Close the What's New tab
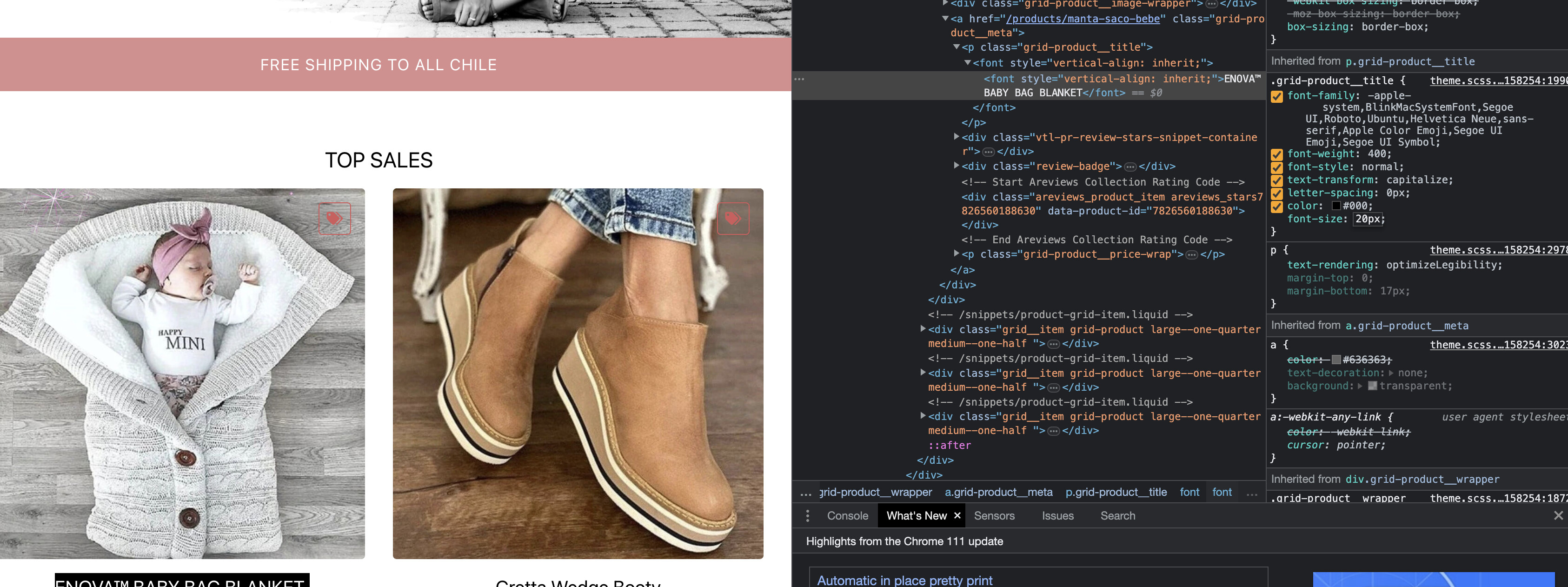This screenshot has width=1568, height=587. (957, 516)
